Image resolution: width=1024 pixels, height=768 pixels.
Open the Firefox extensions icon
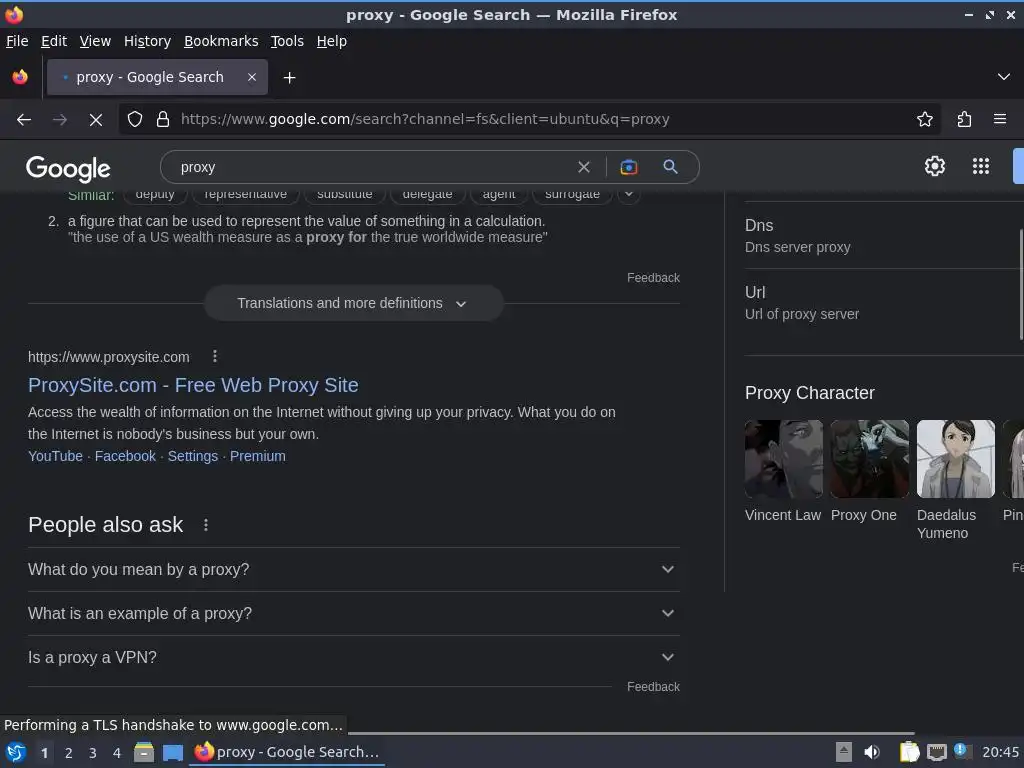(x=964, y=120)
